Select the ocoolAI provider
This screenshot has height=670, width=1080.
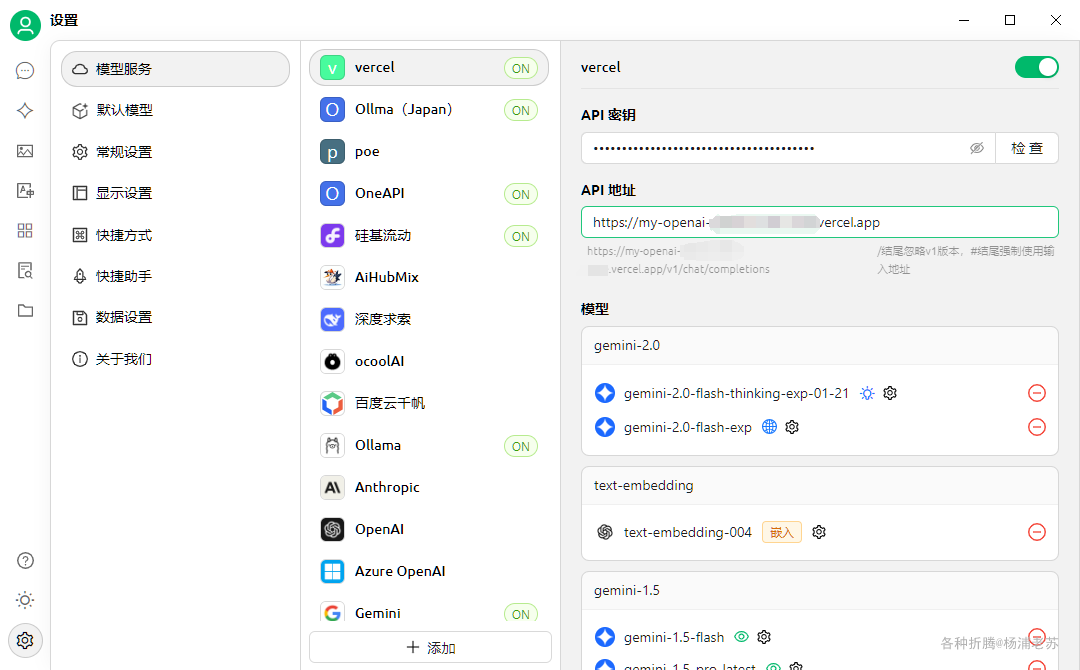(x=429, y=362)
